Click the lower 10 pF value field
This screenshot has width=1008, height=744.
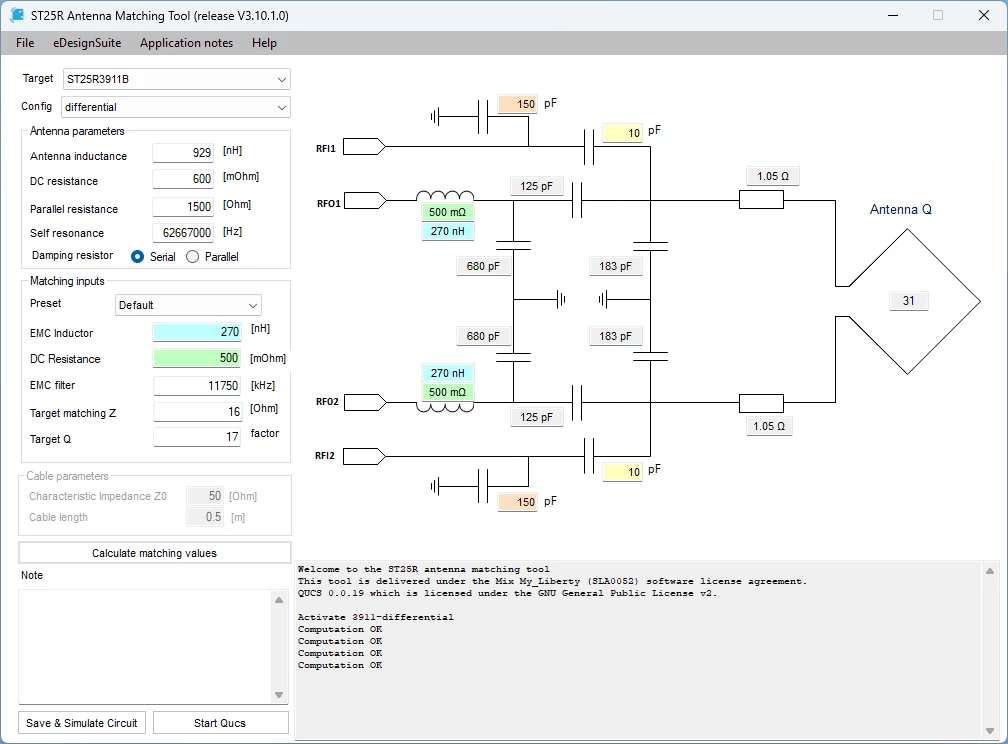[x=622, y=472]
